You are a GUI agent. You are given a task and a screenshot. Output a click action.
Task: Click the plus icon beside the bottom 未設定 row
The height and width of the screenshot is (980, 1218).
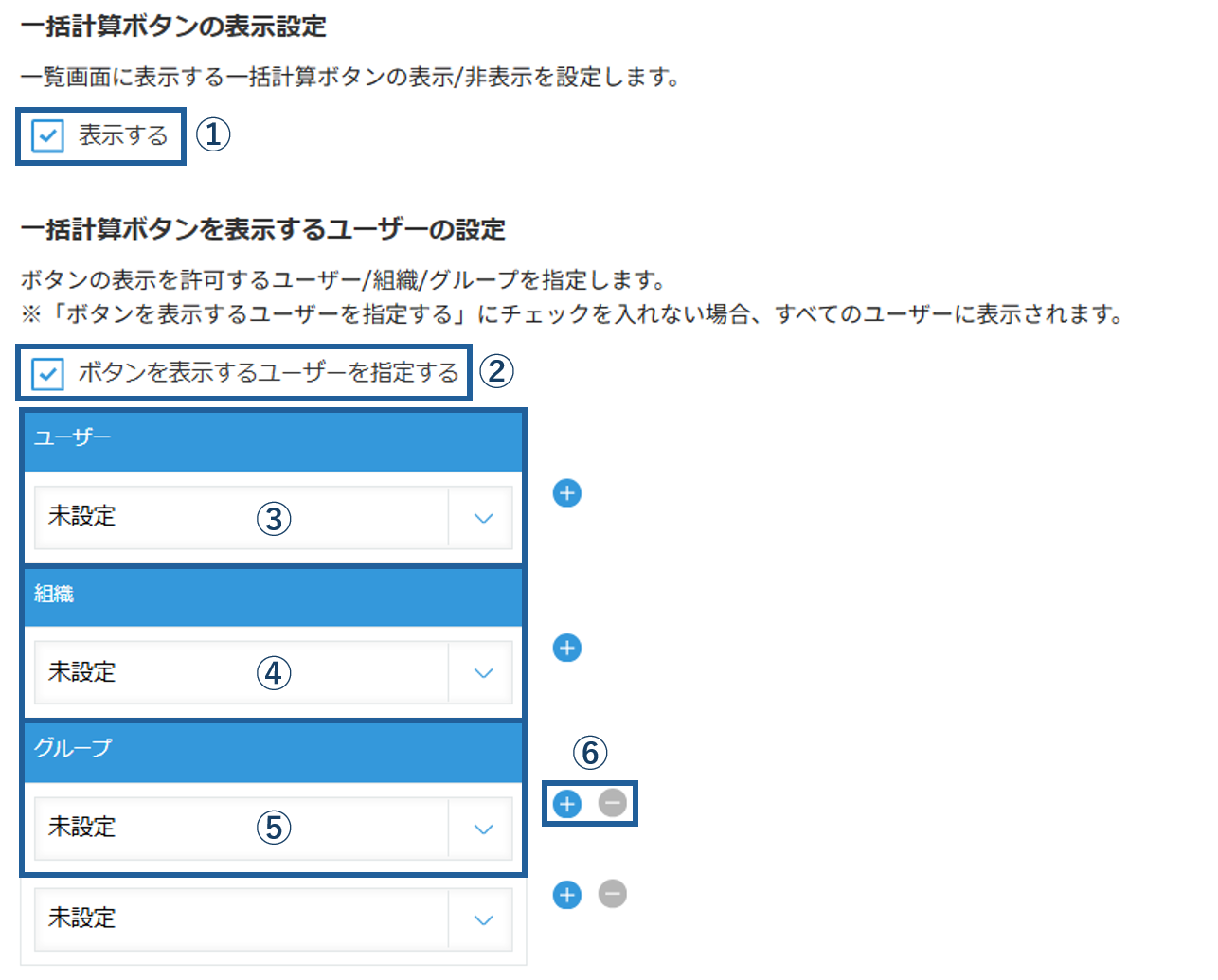pyautogui.click(x=566, y=895)
